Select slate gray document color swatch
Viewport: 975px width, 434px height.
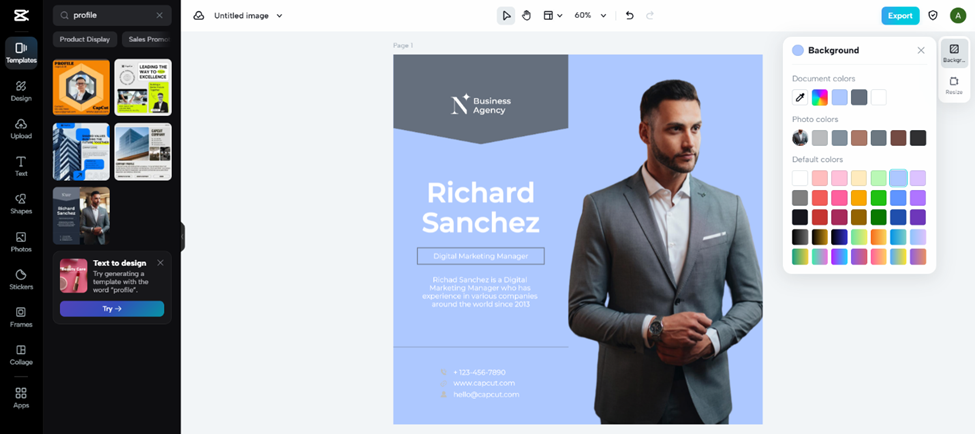point(859,98)
